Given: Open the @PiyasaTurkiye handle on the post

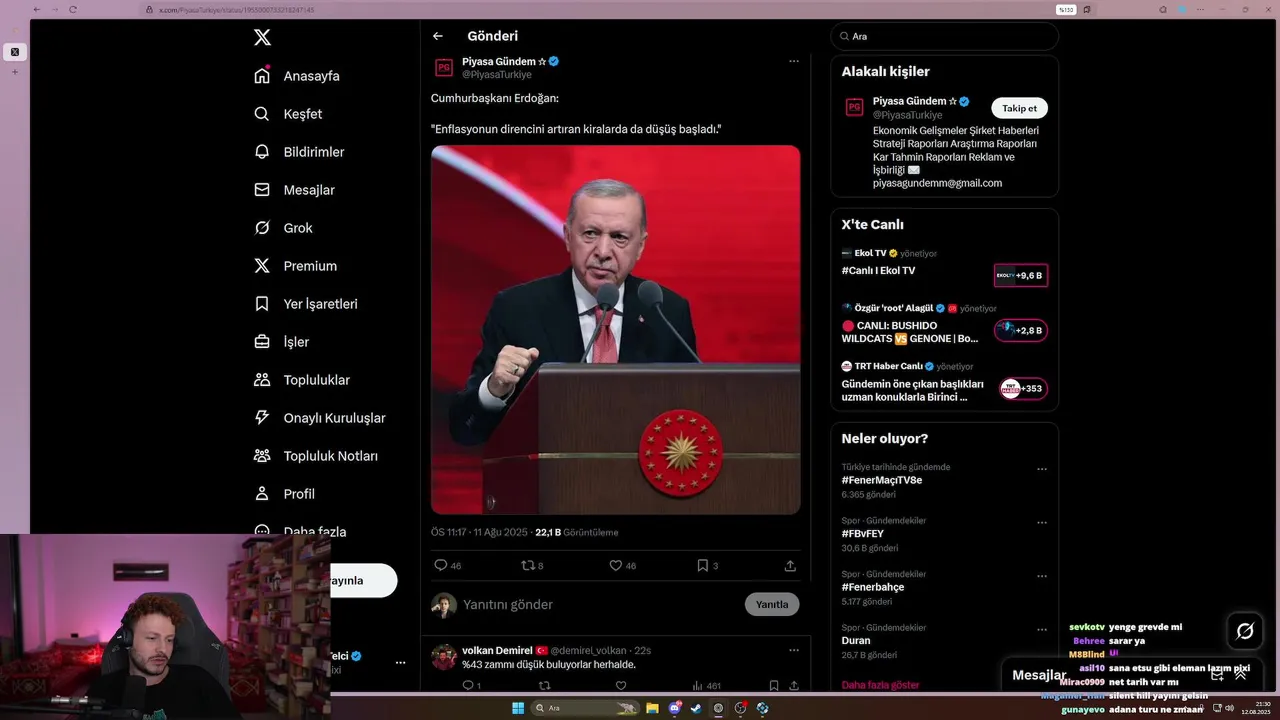Looking at the screenshot, I should pyautogui.click(x=496, y=75).
